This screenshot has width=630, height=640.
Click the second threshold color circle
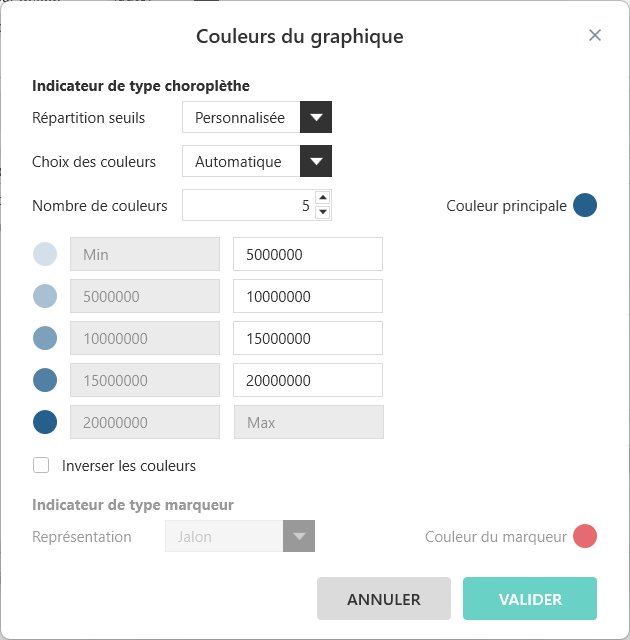point(45,296)
